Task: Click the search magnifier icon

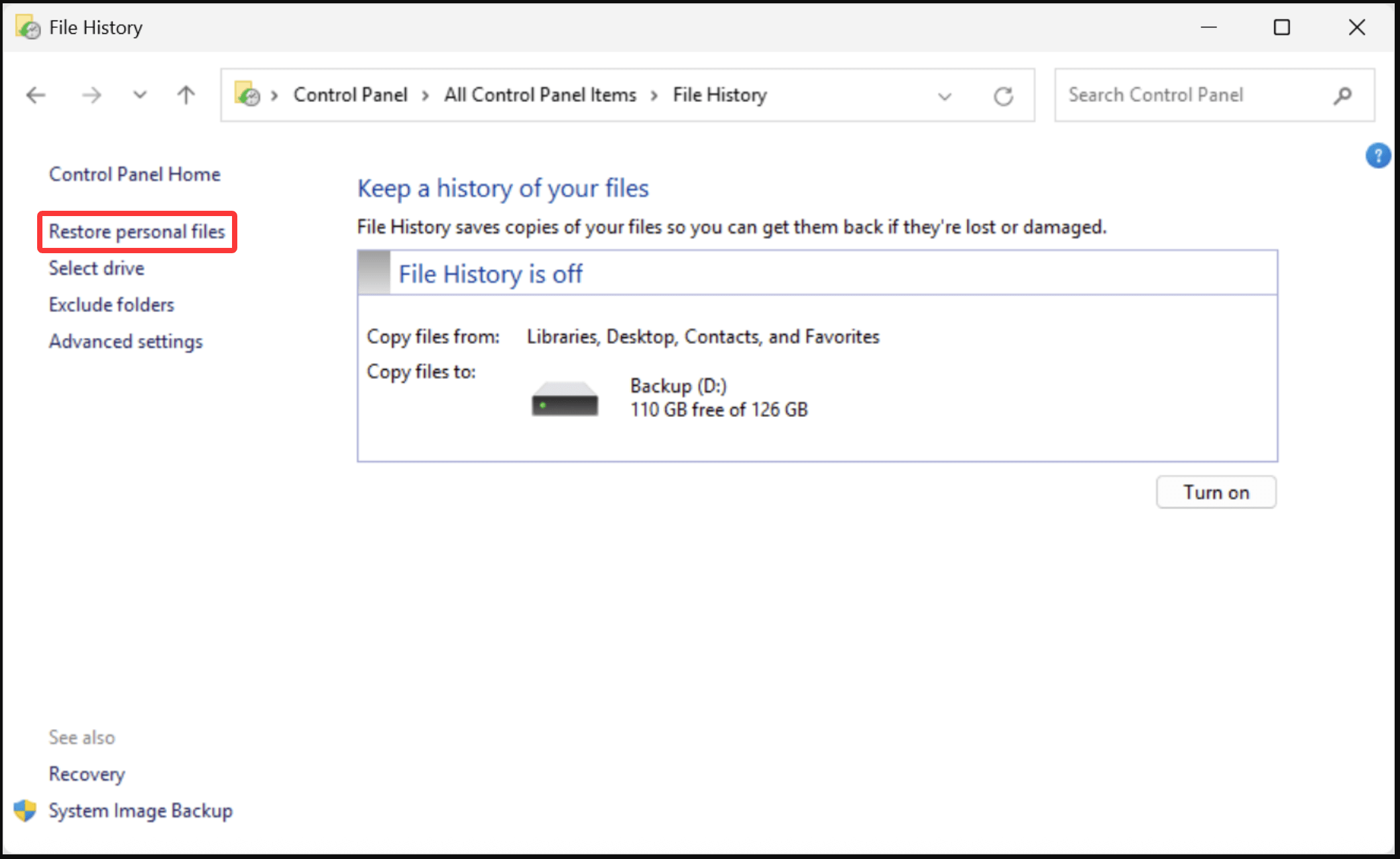Action: click(x=1342, y=95)
